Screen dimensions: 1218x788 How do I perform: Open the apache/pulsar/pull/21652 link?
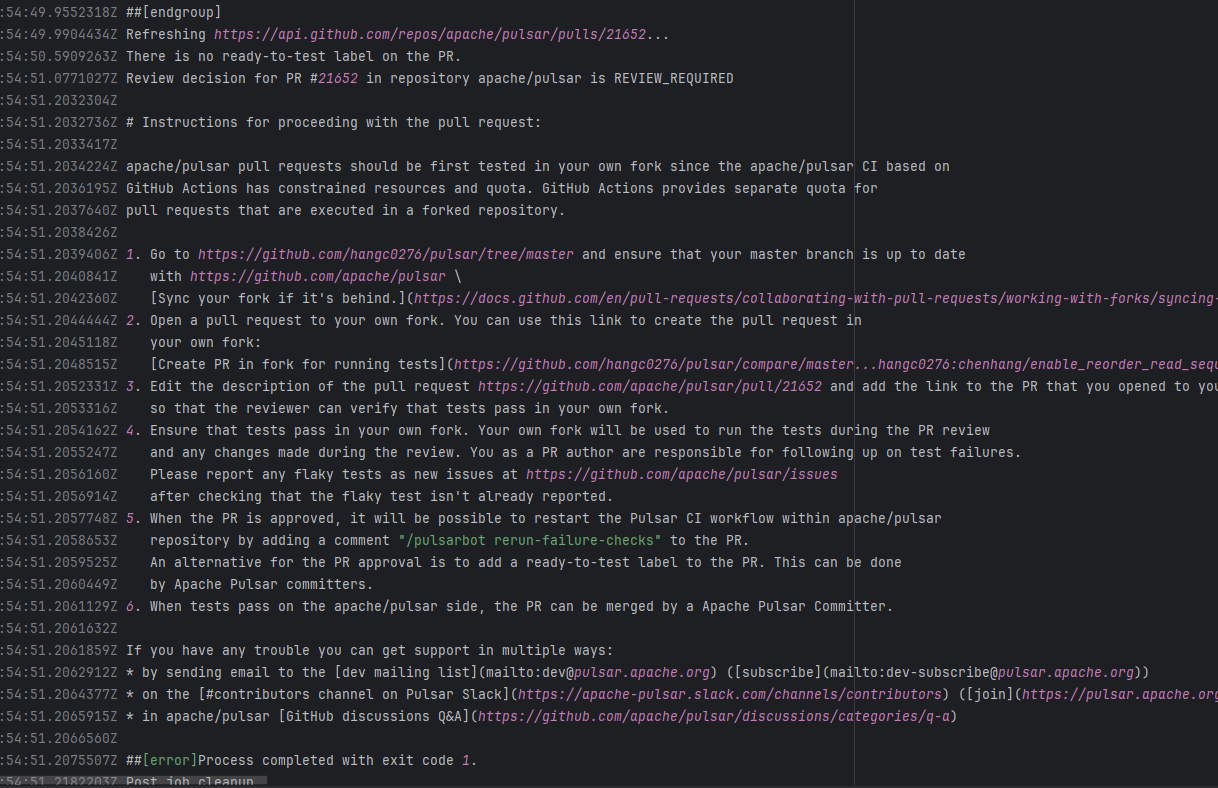pyautogui.click(x=649, y=386)
